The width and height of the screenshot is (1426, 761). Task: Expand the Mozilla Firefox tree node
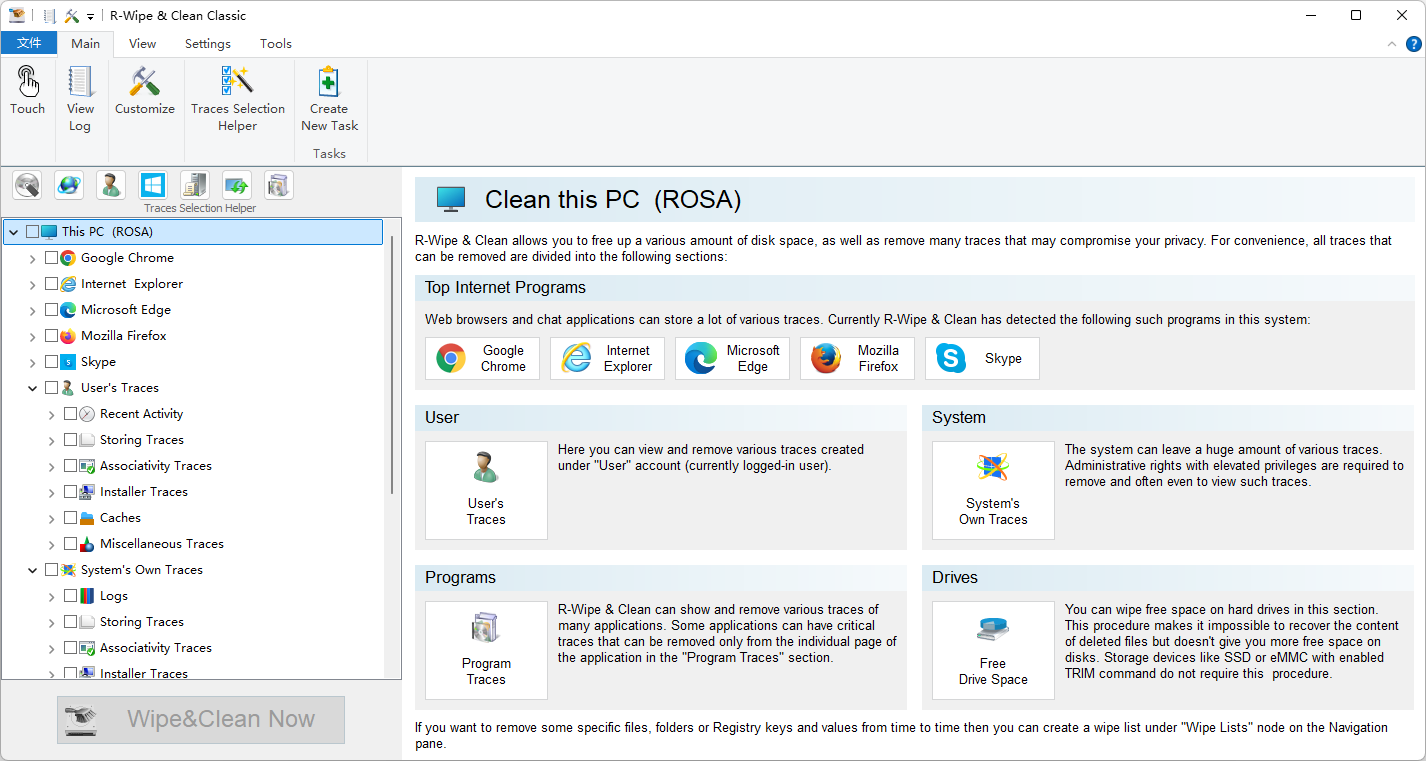(x=32, y=336)
